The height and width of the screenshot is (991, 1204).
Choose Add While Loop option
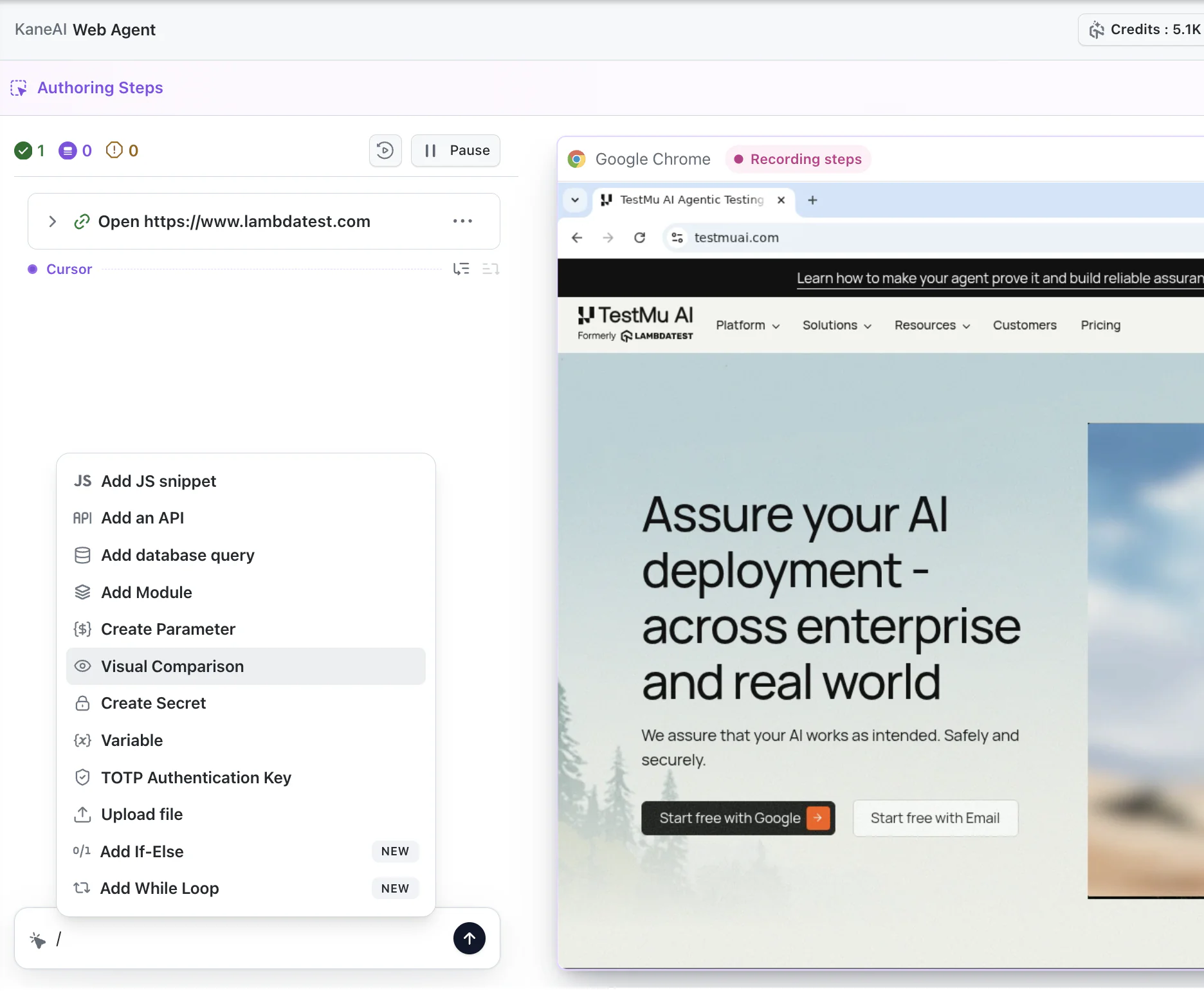pyautogui.click(x=246, y=888)
